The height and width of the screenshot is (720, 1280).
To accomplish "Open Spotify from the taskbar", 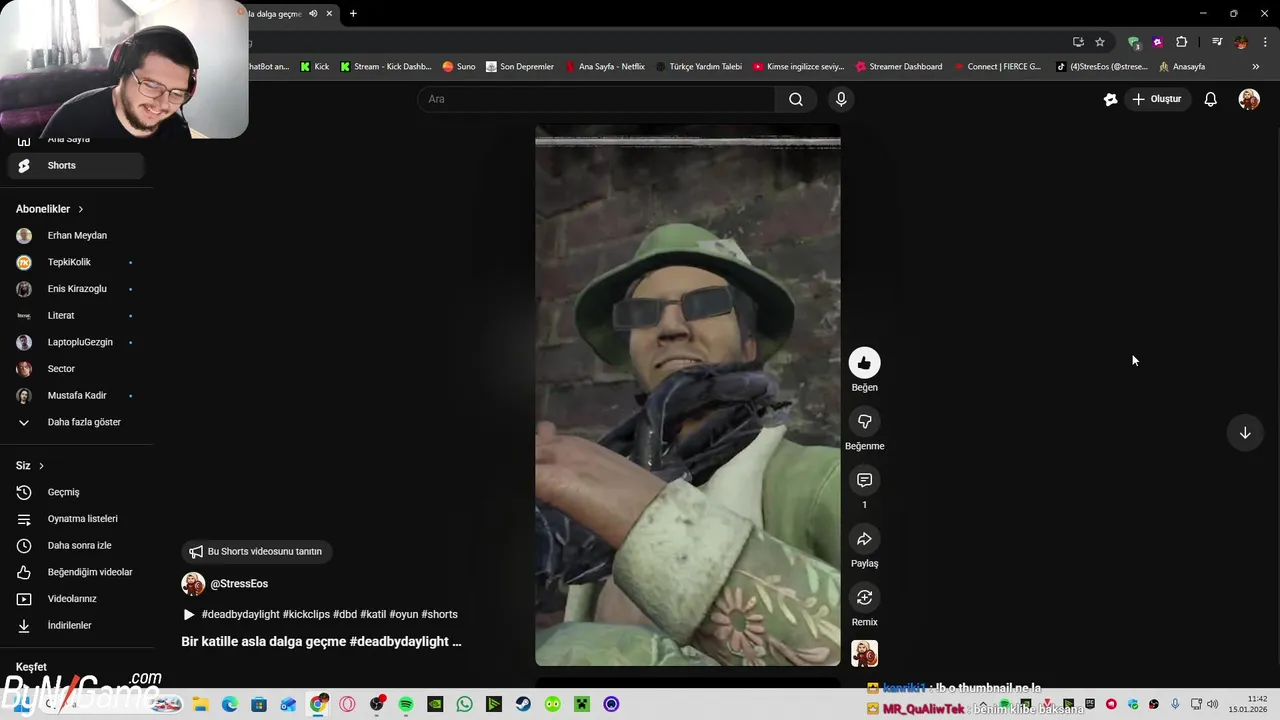I will pos(406,705).
